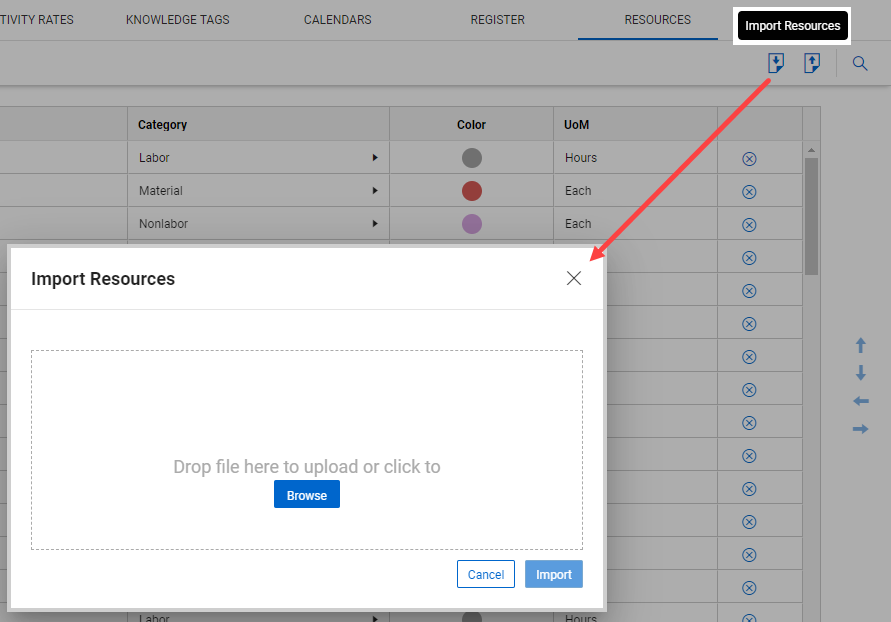The image size is (891, 622).
Task: Pick the red color swatch for Material
Action: coord(472,191)
